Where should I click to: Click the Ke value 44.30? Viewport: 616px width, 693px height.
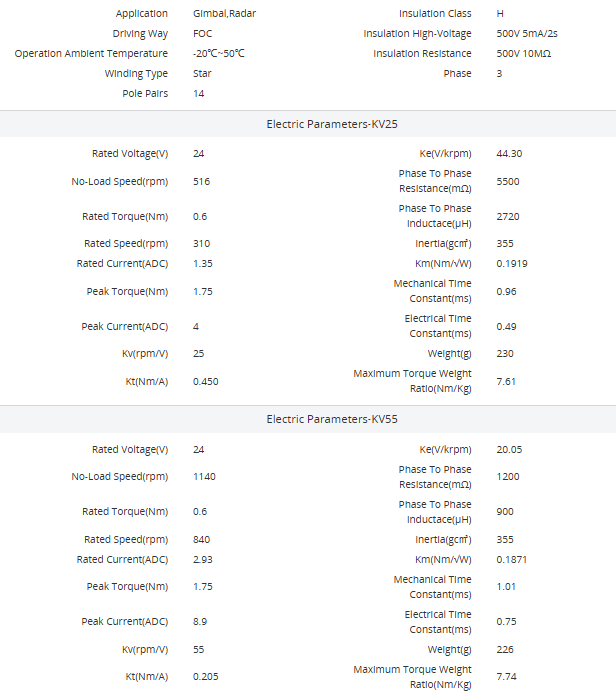[x=509, y=154]
